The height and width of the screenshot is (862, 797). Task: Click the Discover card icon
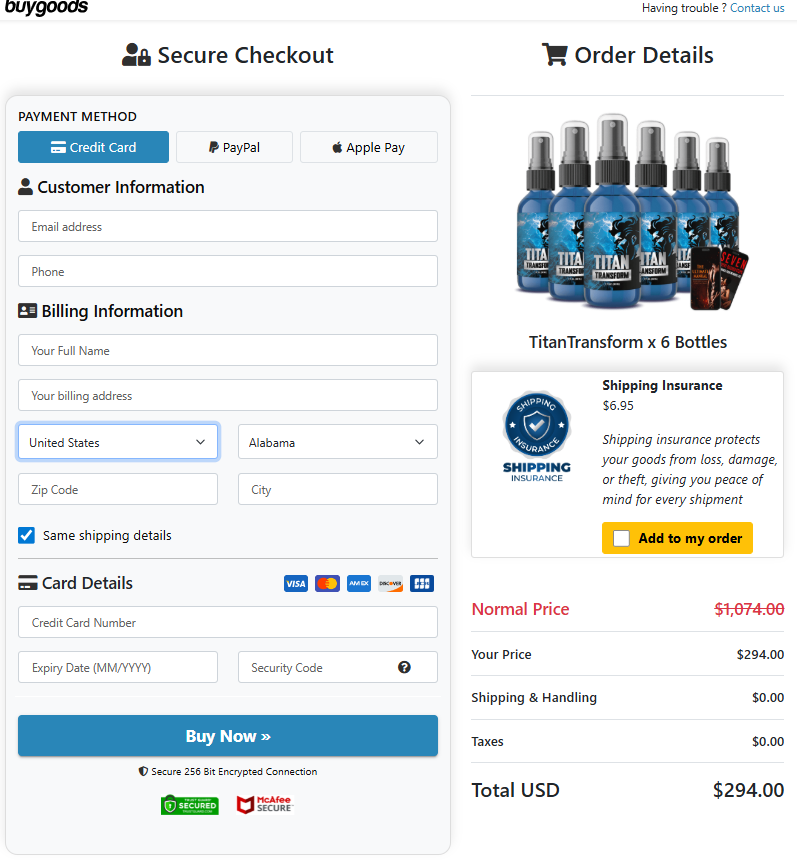pyautogui.click(x=390, y=583)
